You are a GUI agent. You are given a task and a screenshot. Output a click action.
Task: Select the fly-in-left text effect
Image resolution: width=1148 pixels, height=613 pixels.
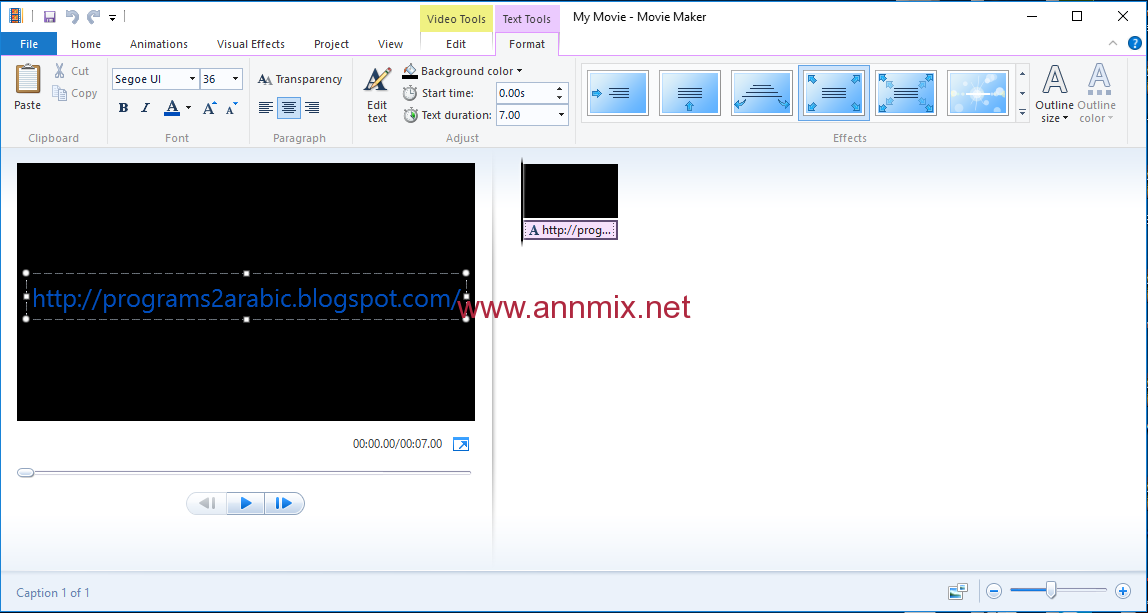click(618, 93)
